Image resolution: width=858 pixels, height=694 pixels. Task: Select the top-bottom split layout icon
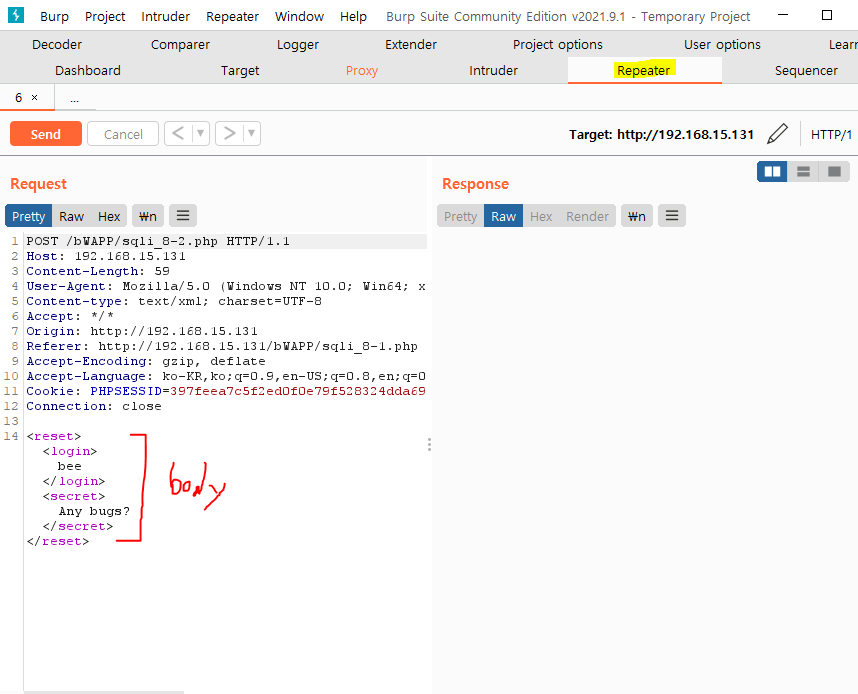pyautogui.click(x=803, y=172)
